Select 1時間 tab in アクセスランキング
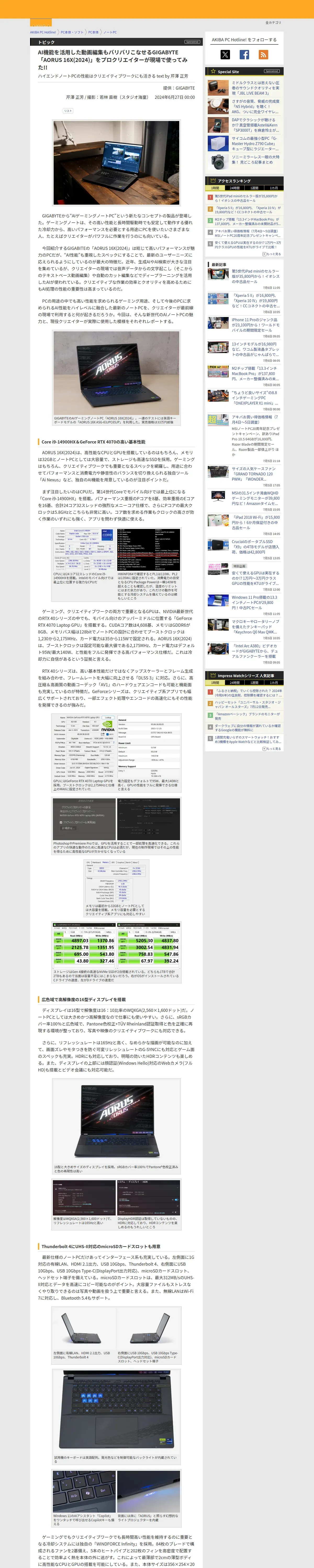The width and height of the screenshot is (314, 1568). click(x=215, y=188)
